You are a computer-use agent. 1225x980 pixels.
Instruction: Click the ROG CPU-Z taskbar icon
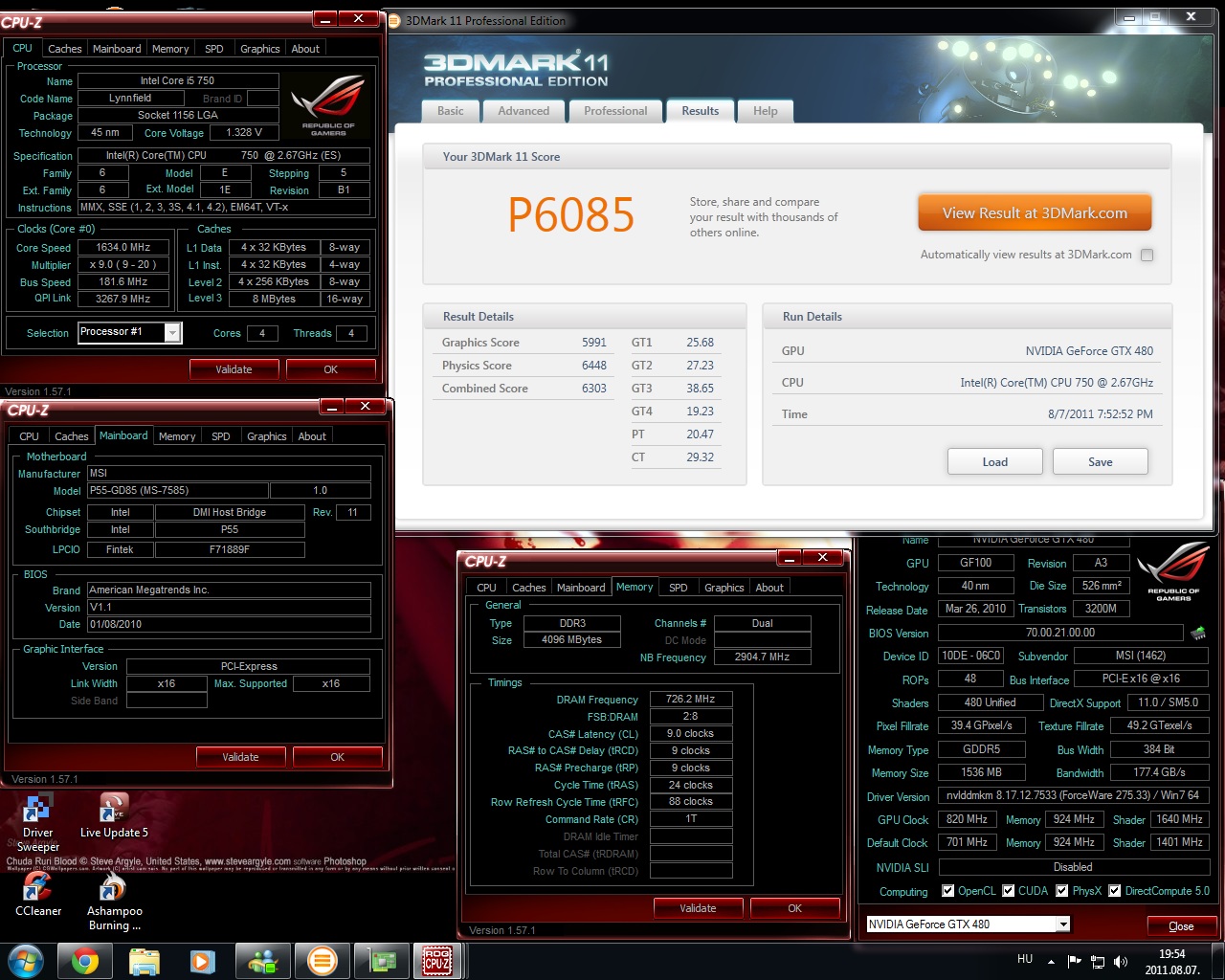[x=437, y=961]
